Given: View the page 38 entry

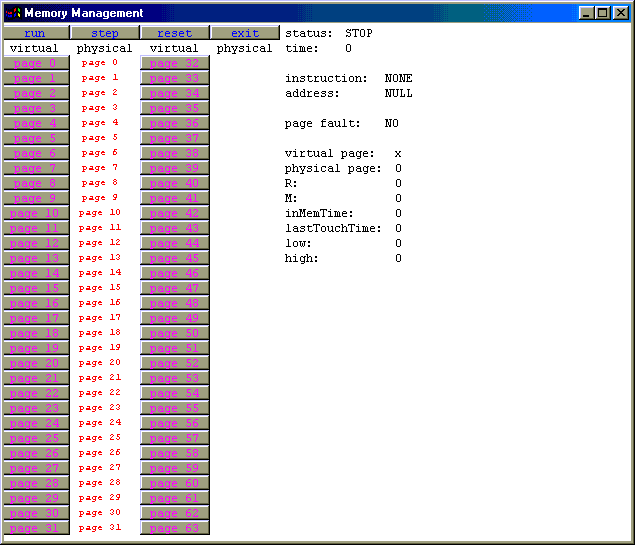Looking at the screenshot, I should [175, 153].
